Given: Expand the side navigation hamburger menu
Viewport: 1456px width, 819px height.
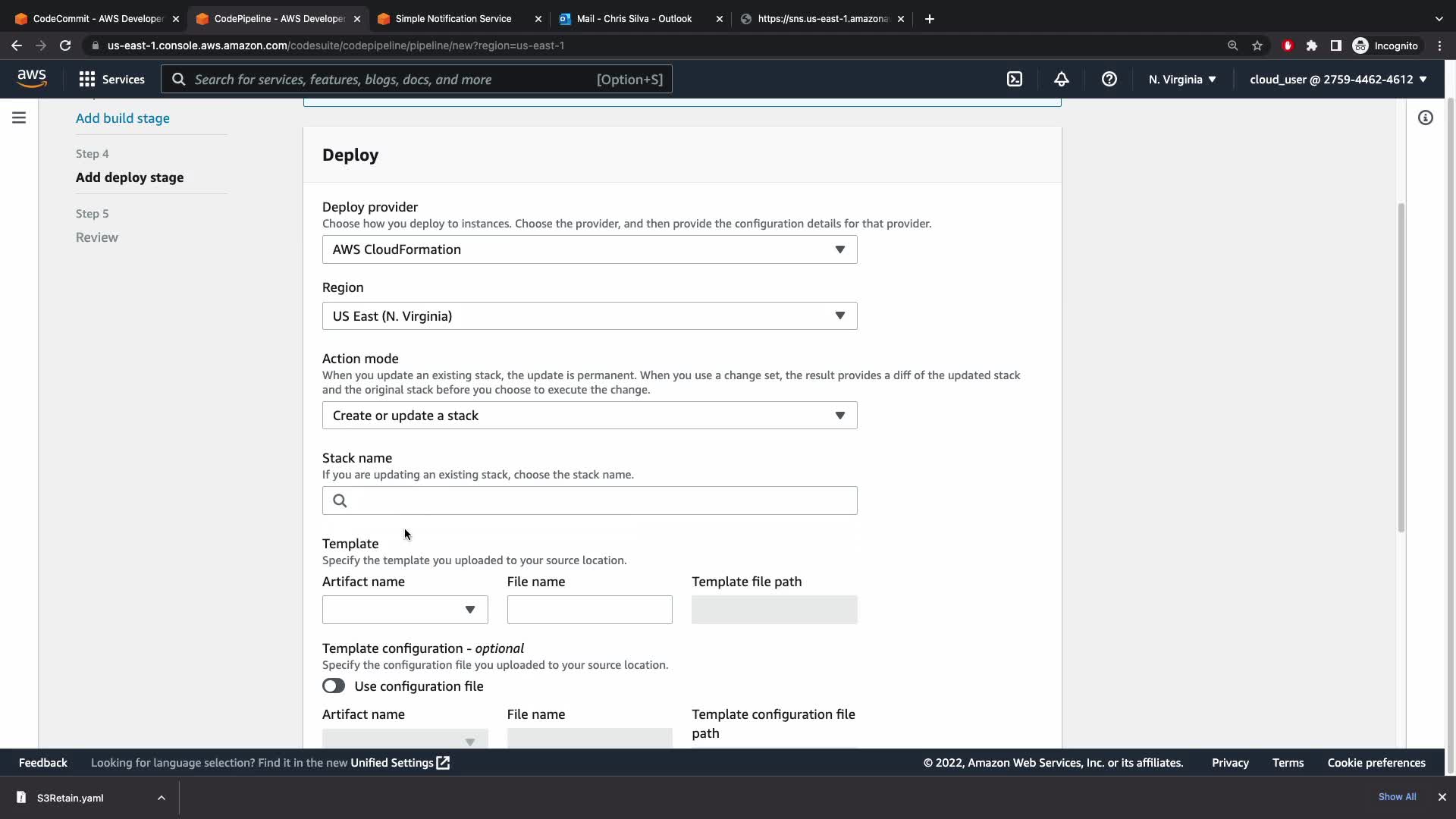Looking at the screenshot, I should pyautogui.click(x=19, y=118).
